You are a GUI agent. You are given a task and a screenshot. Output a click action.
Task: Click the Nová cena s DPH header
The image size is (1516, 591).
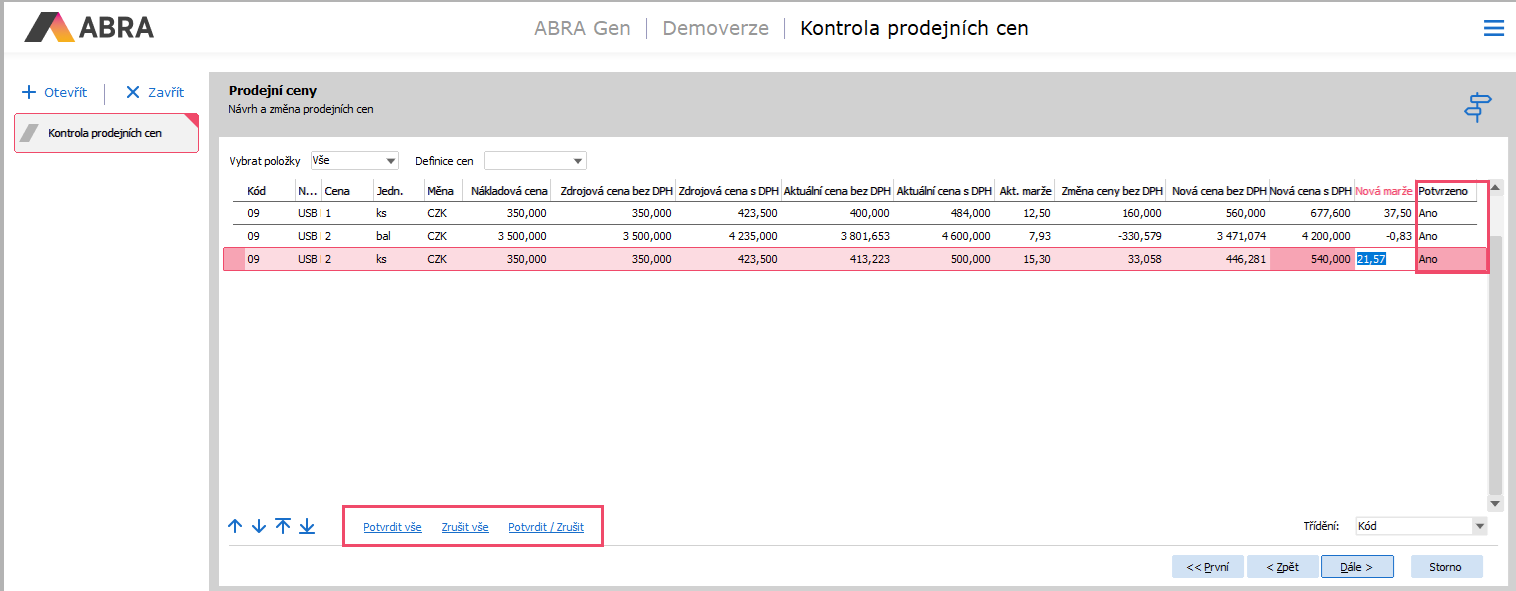(1311, 191)
